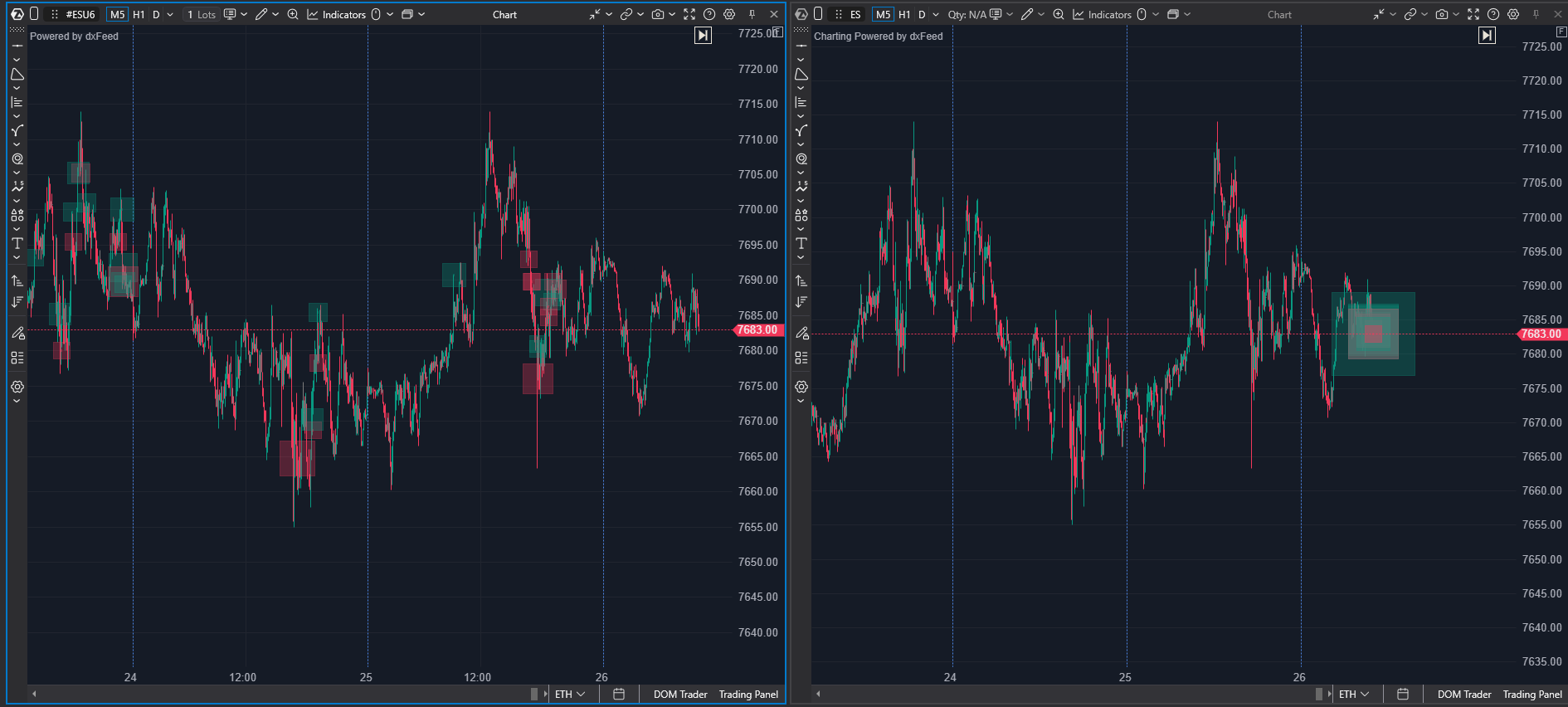
Task: Switch ES chart to D timeframe
Action: coord(922,14)
